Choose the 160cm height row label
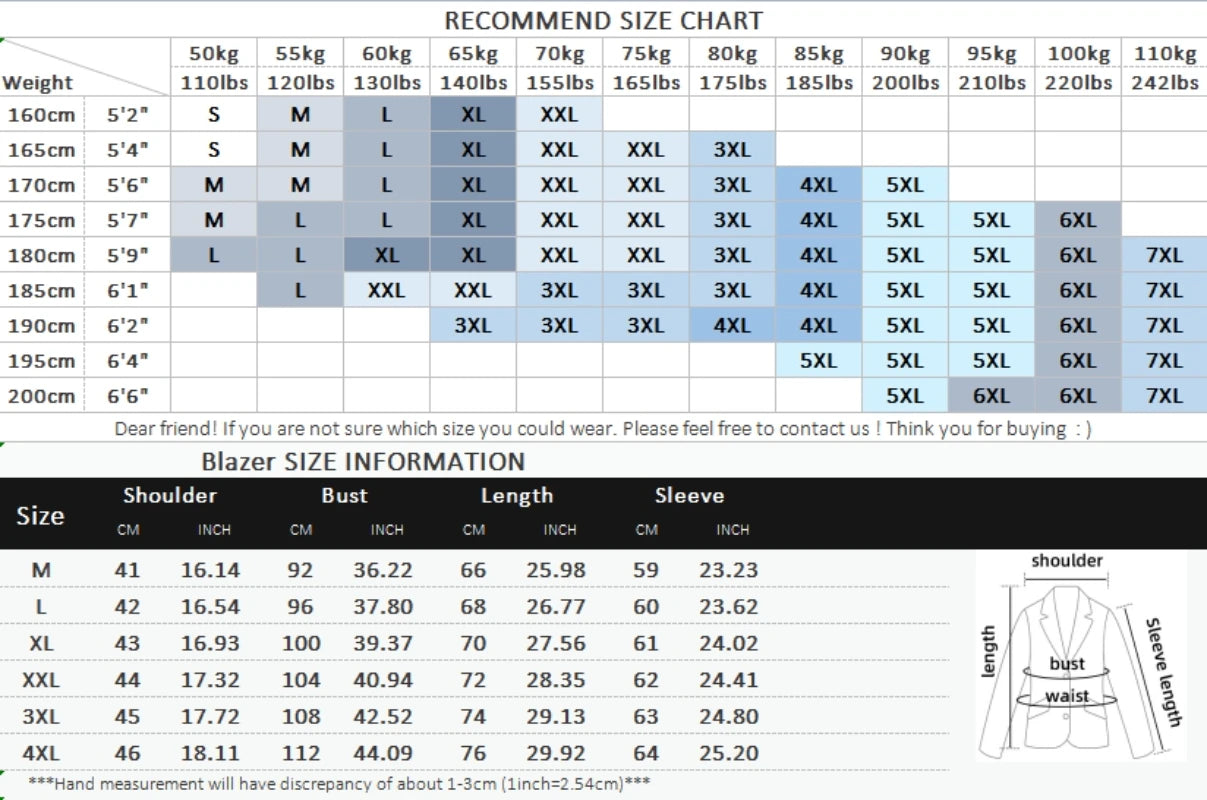The width and height of the screenshot is (1207, 800). point(42,115)
